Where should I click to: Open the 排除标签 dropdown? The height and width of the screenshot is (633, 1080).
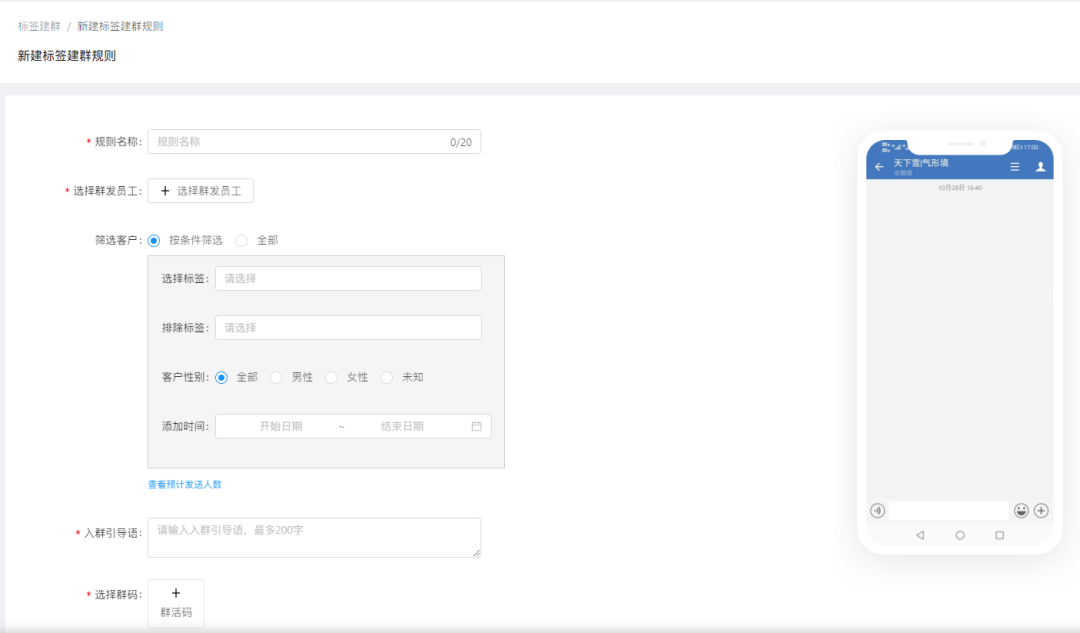coord(349,328)
